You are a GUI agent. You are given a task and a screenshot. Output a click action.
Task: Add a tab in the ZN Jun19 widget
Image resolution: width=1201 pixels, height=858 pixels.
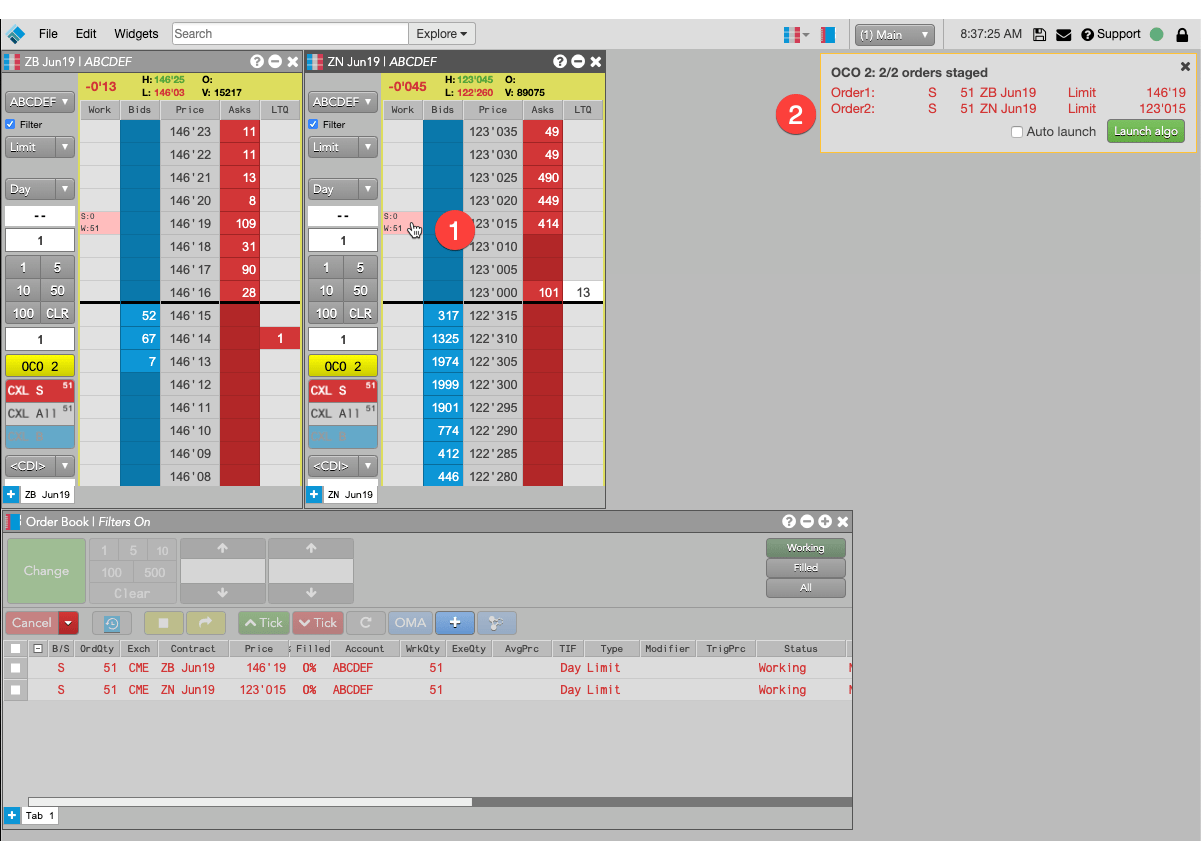(314, 494)
